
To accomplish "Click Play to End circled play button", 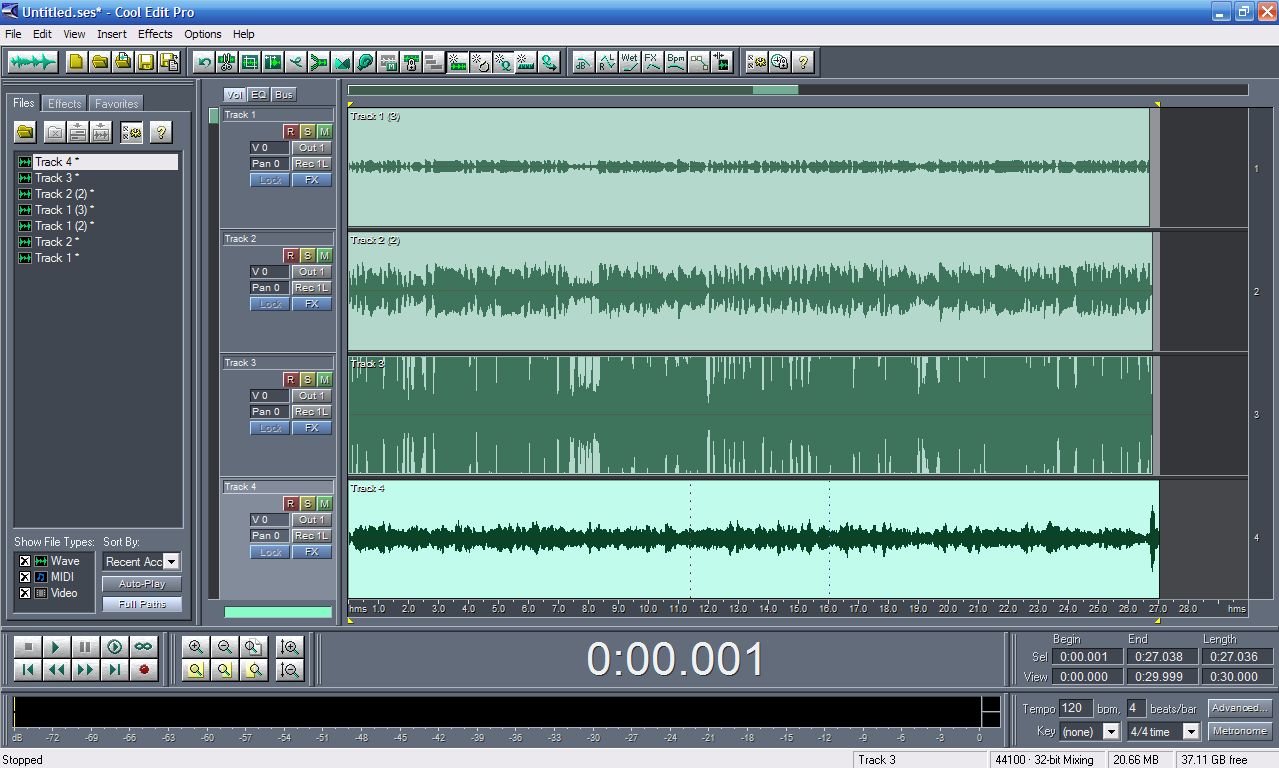I will click(114, 647).
